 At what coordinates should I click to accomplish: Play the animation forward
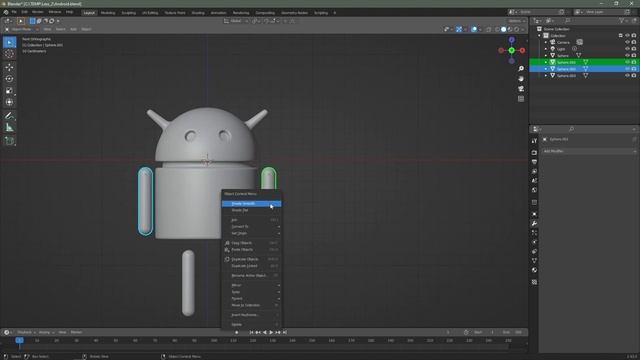tap(271, 332)
